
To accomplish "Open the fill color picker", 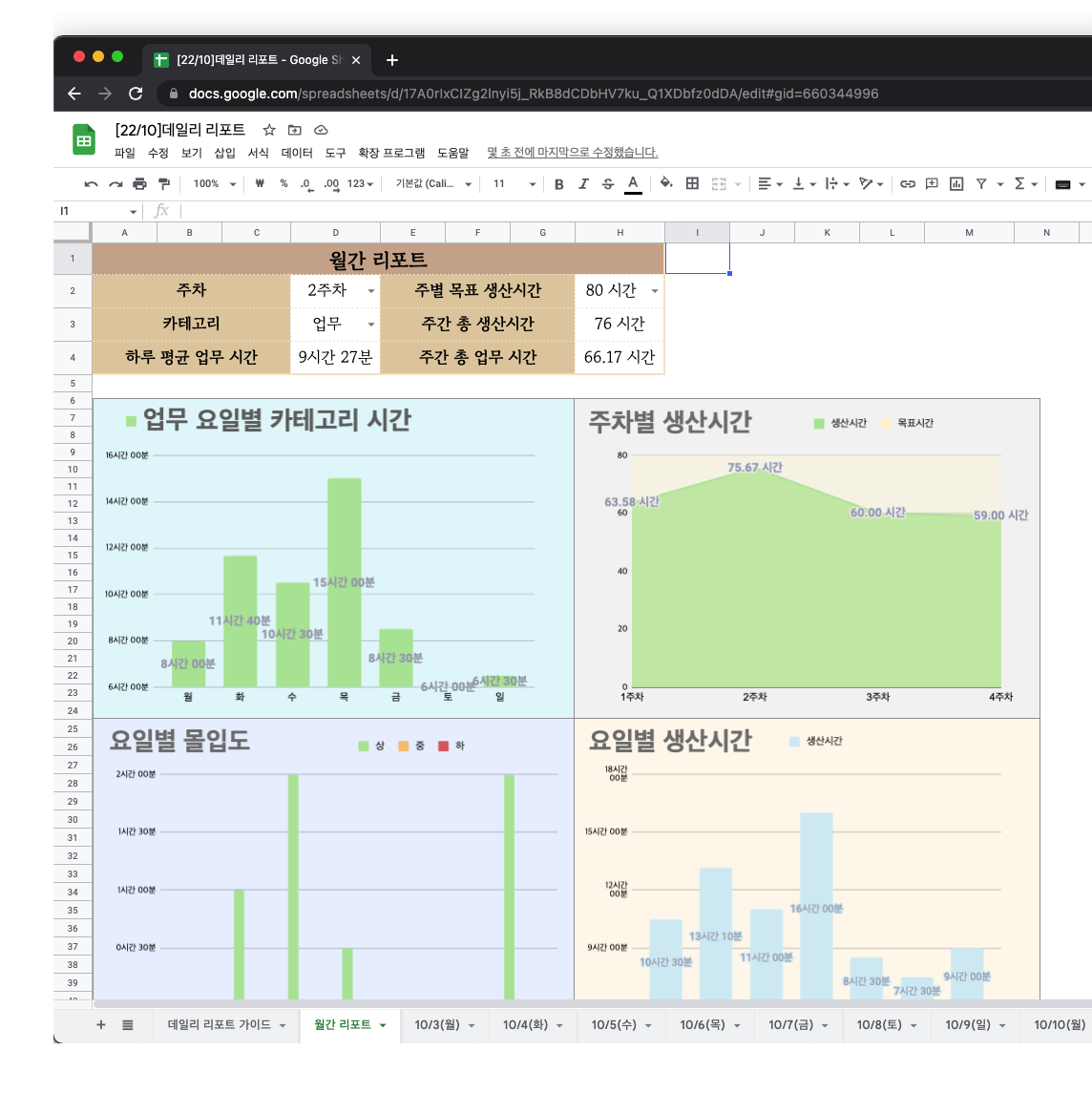I will tap(665, 183).
